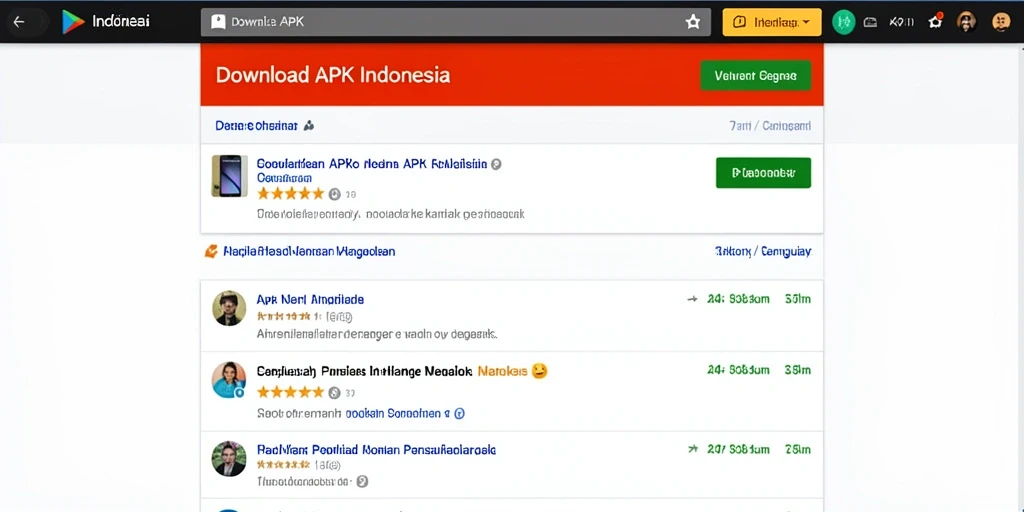Click the arrow icon in the 'Apk Nenl' row
The image size is (1024, 512).
point(692,299)
